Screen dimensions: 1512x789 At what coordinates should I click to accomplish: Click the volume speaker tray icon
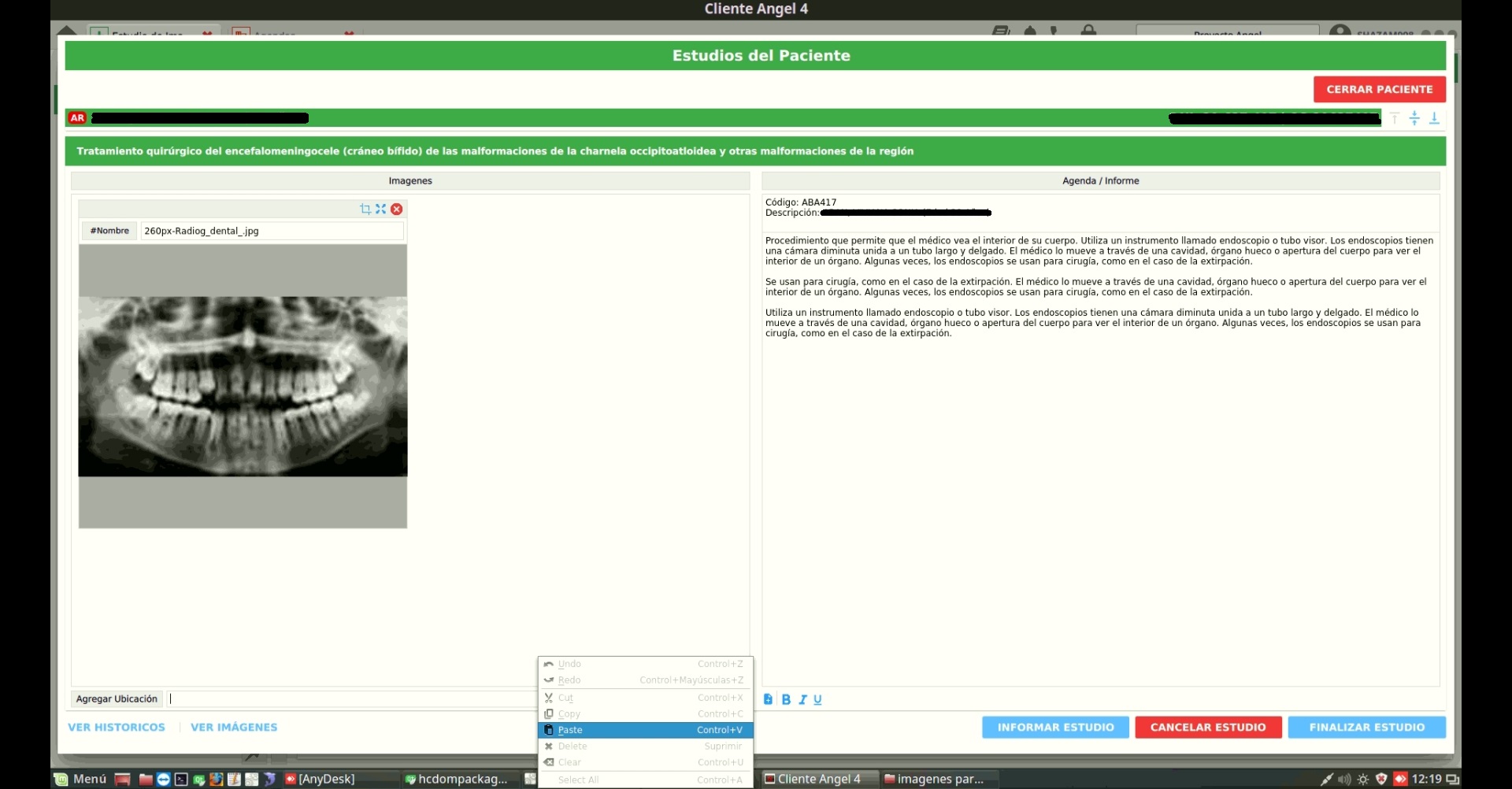[x=1344, y=779]
